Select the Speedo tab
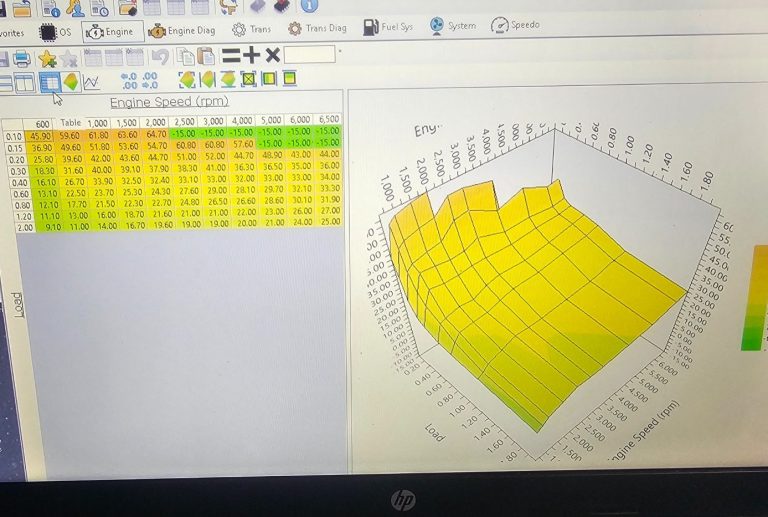This screenshot has height=517, width=768. click(517, 26)
